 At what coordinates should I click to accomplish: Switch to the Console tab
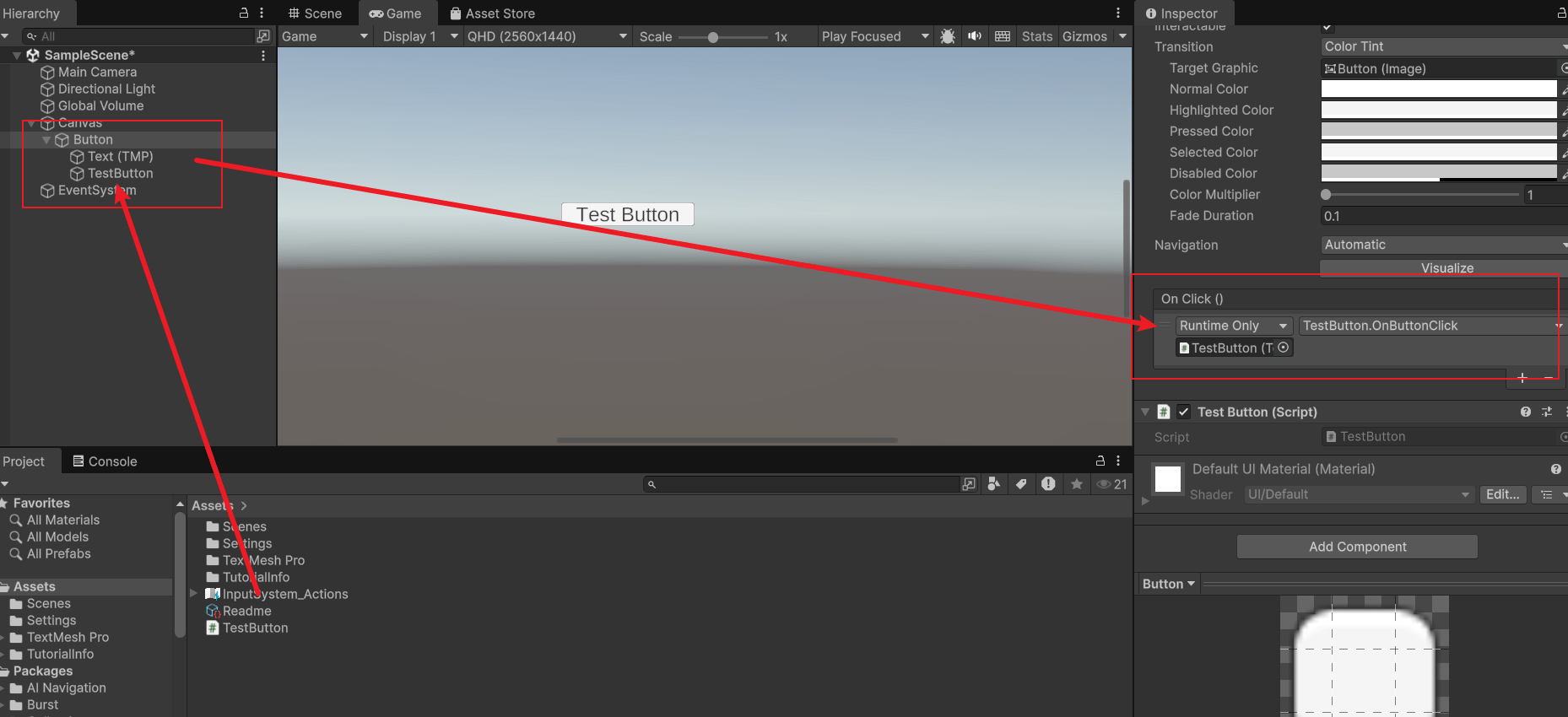click(x=105, y=461)
